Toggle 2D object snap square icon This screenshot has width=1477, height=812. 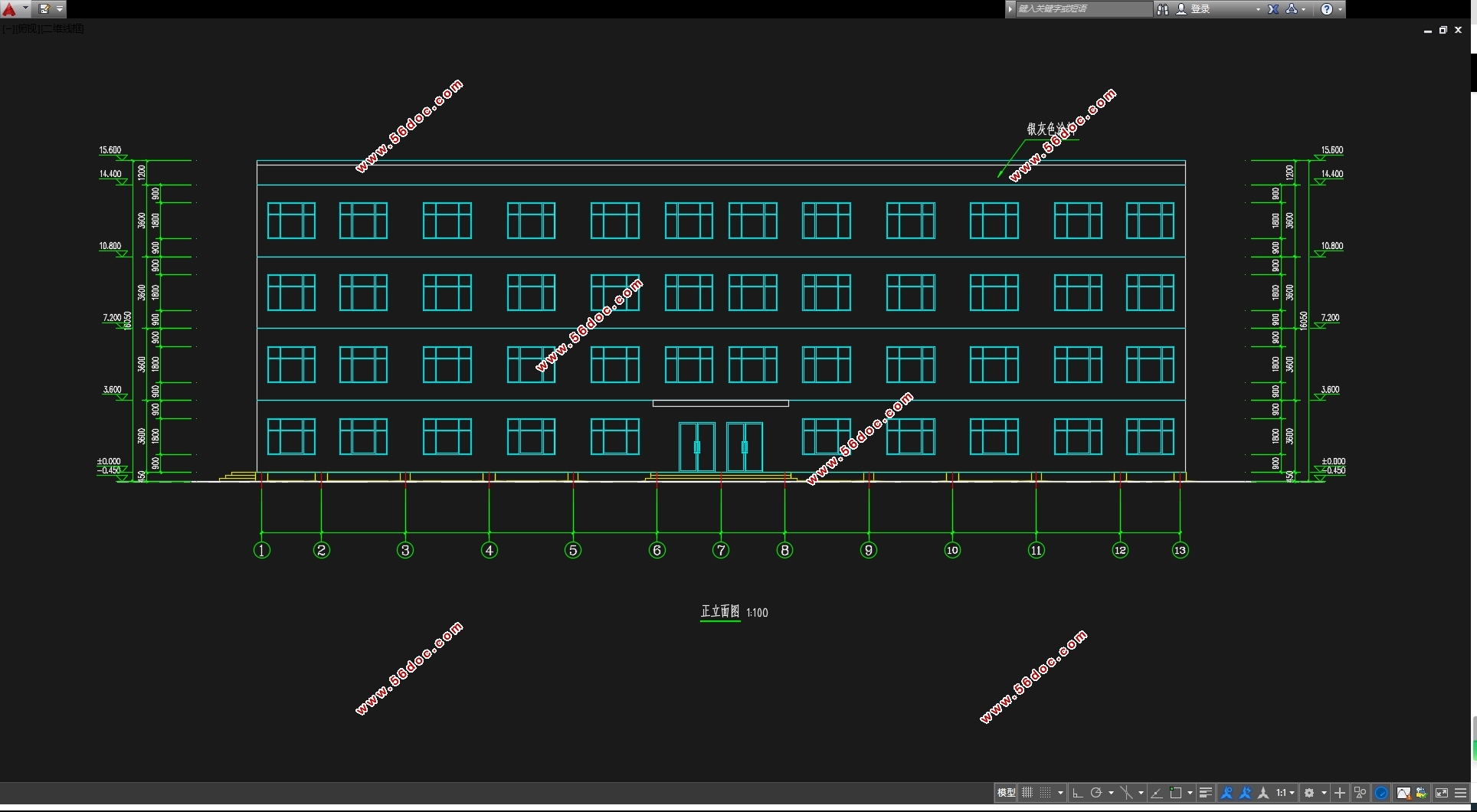coord(1176,793)
